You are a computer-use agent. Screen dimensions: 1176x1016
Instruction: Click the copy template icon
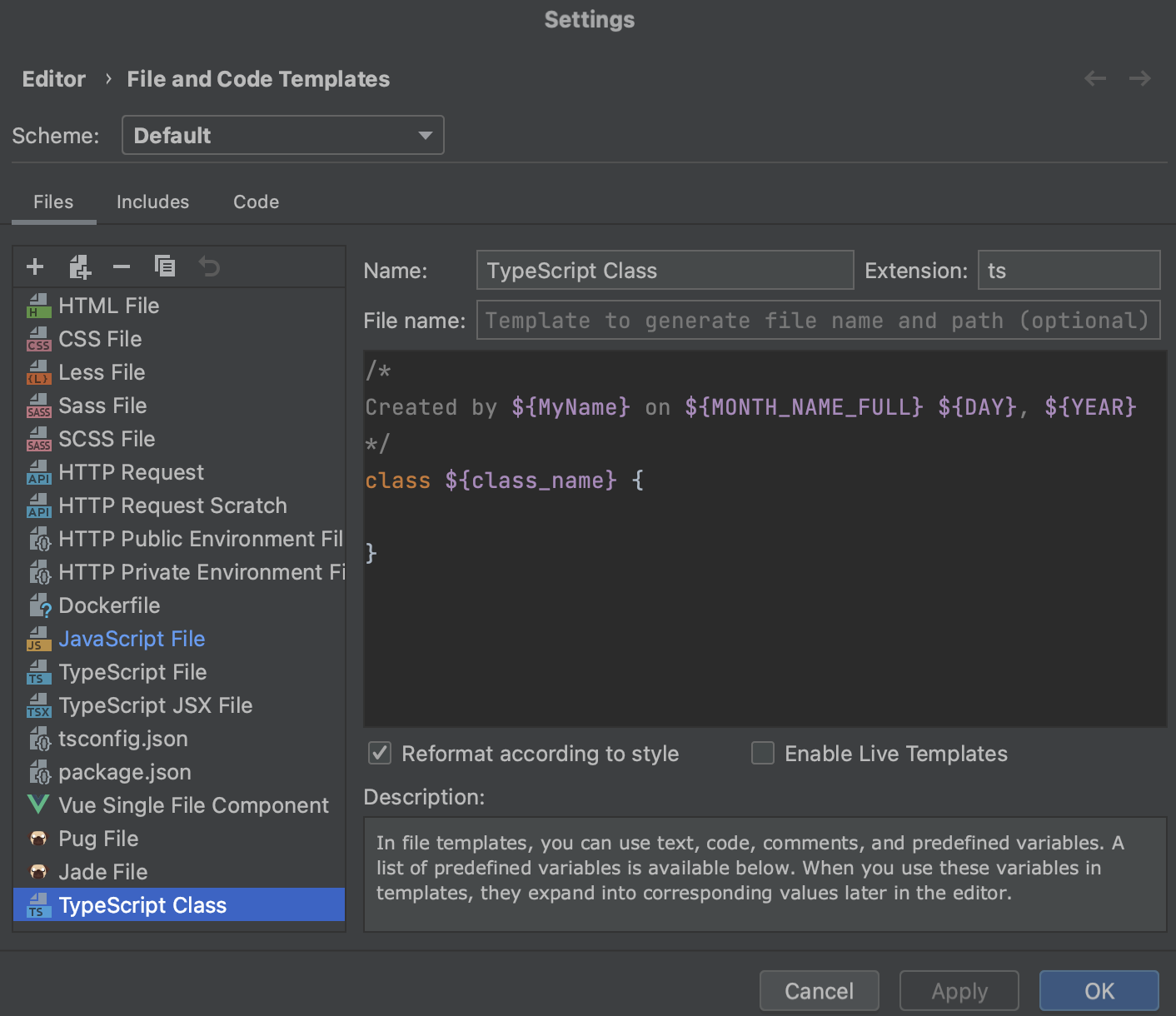click(x=165, y=266)
